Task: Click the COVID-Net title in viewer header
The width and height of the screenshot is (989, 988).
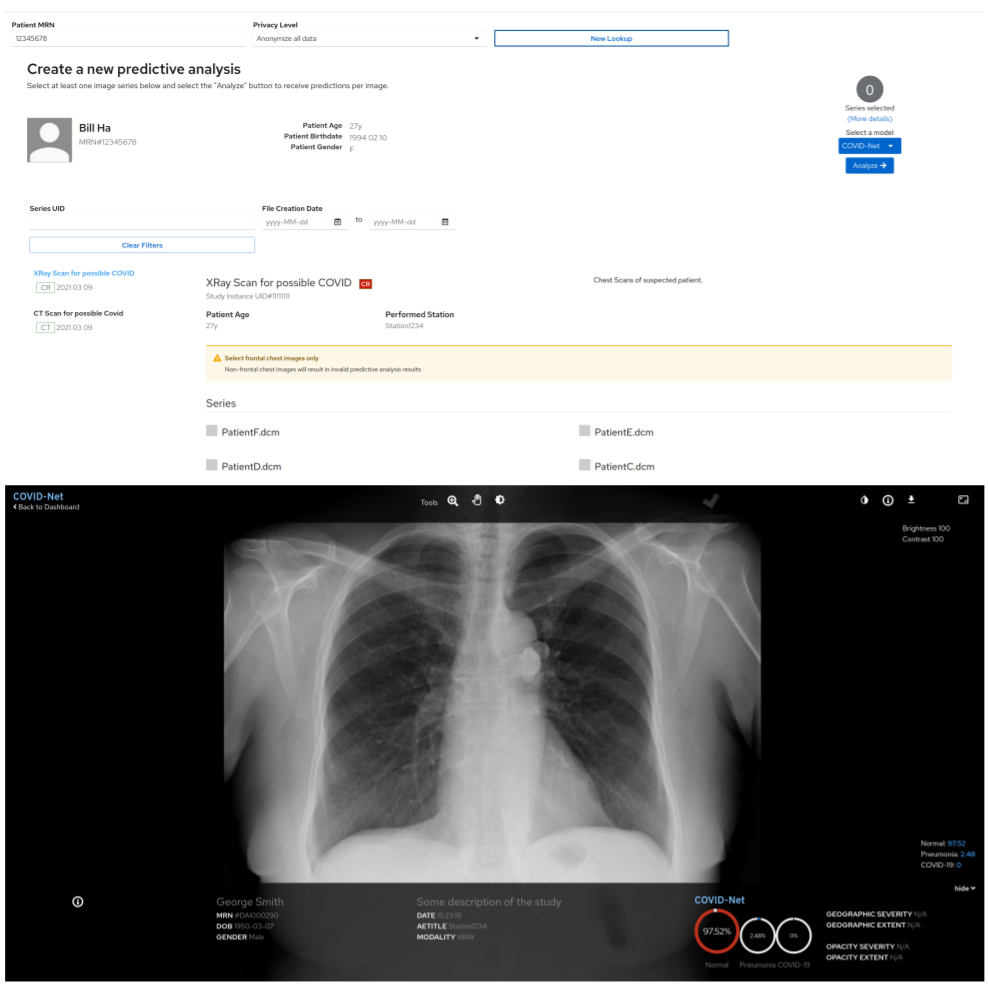Action: [38, 497]
